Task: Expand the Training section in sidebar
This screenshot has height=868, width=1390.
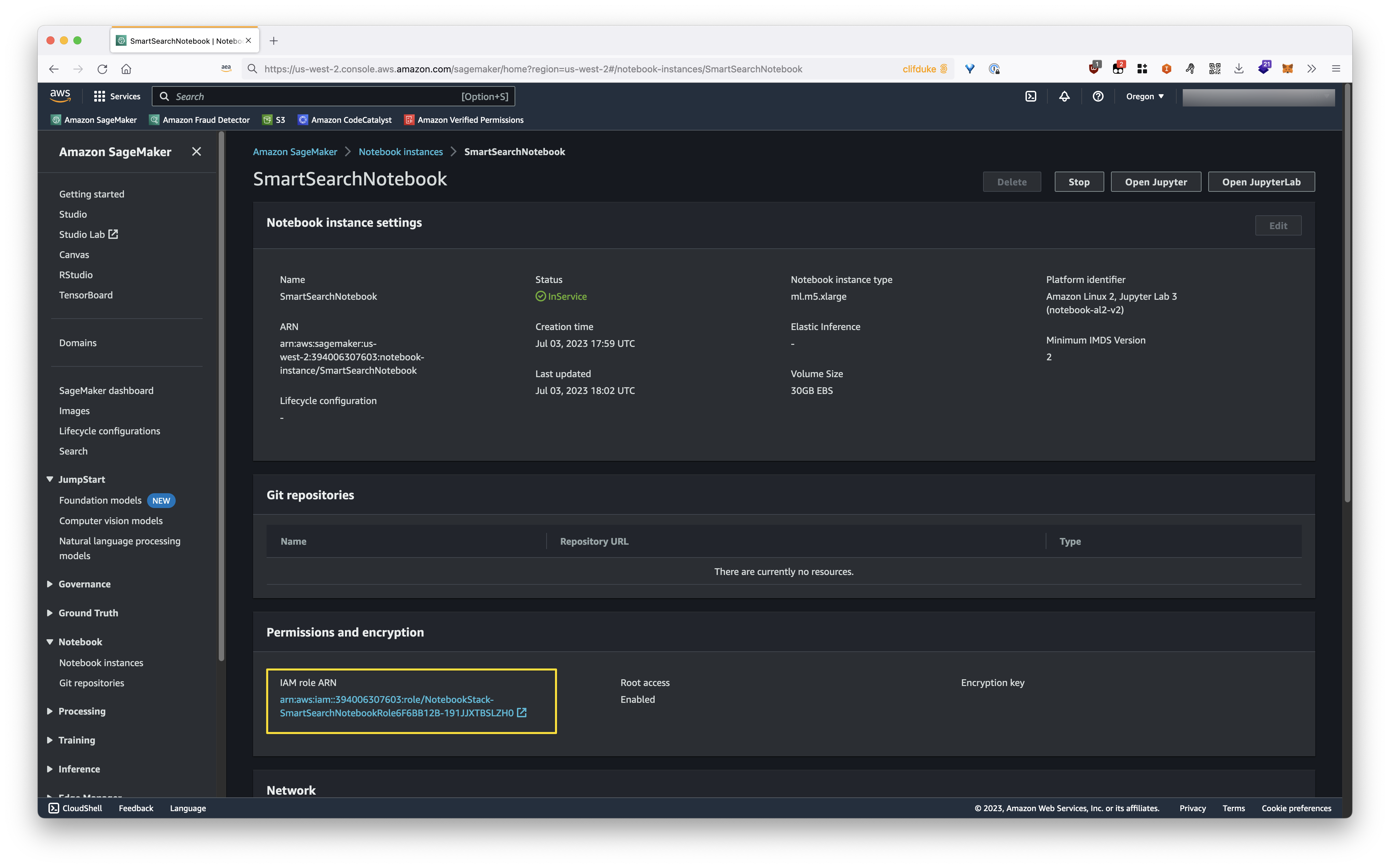Action: click(50, 740)
